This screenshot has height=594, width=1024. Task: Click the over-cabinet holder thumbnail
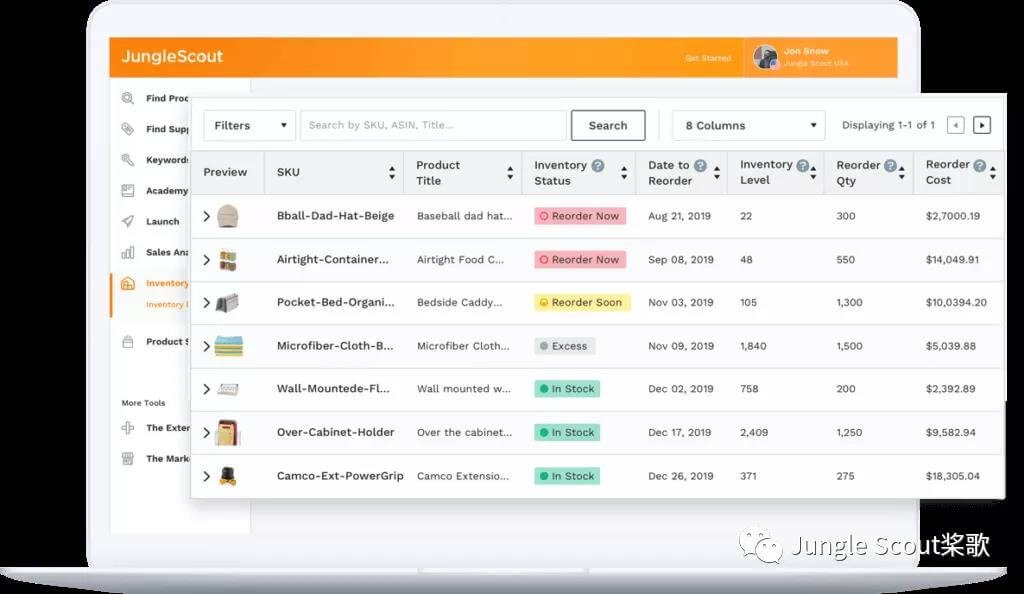point(228,433)
